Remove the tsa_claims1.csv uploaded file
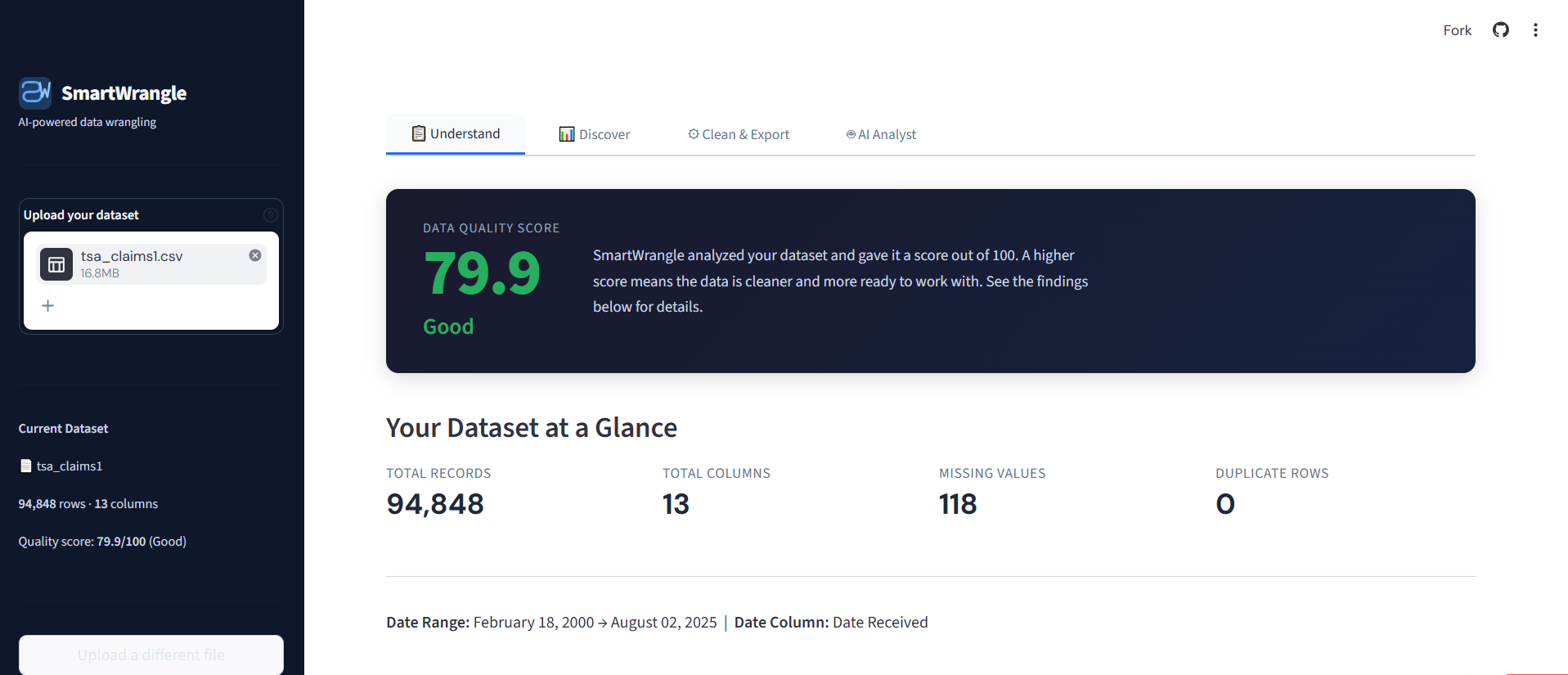This screenshot has width=1568, height=675. click(x=255, y=255)
